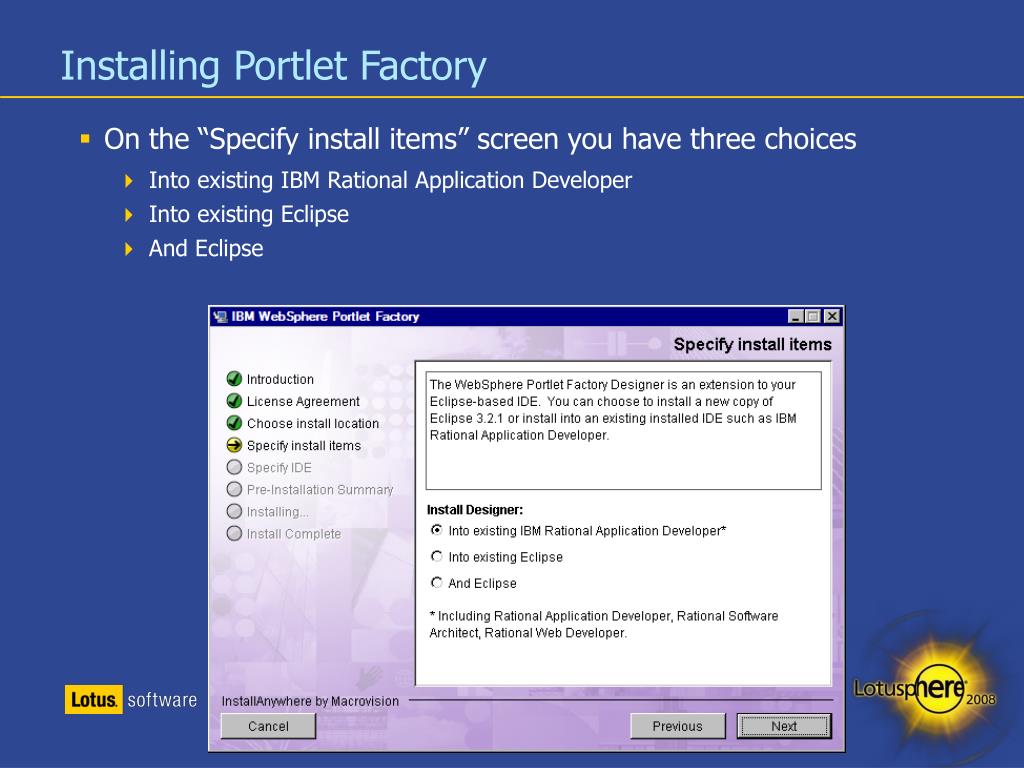Click checkmark icon next to License Agreement
This screenshot has width=1024, height=768.
[234, 401]
